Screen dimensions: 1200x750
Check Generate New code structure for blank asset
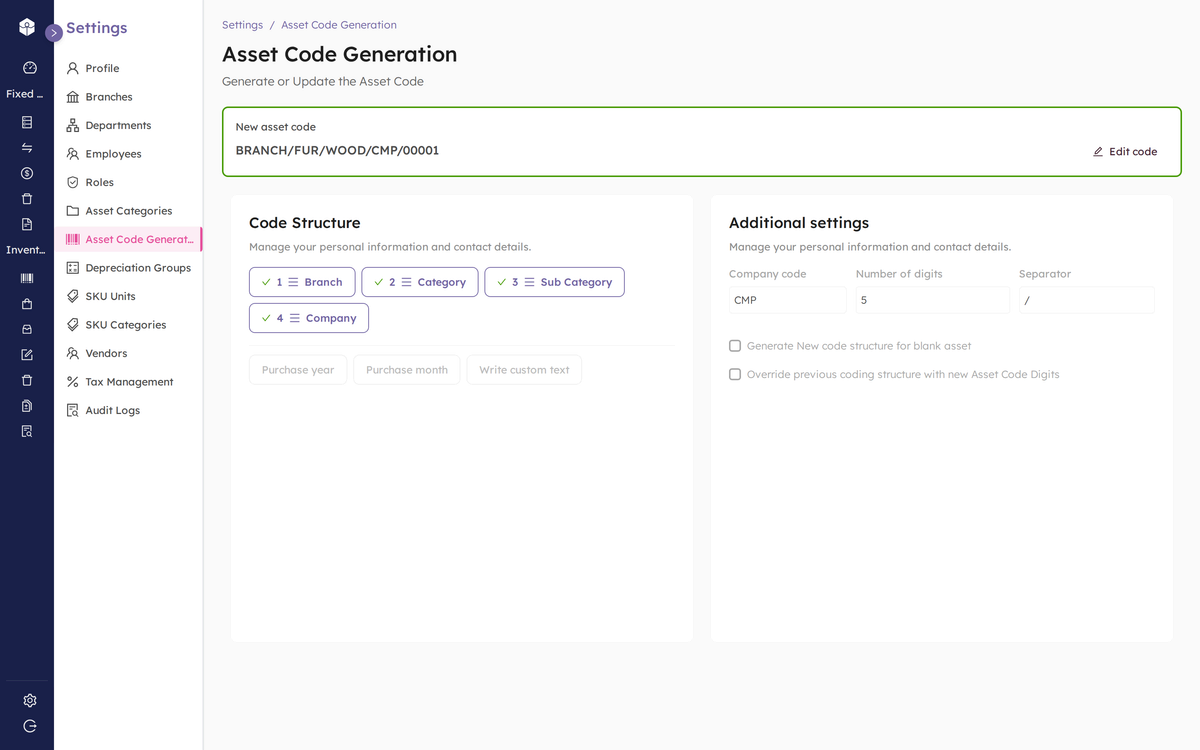click(x=735, y=346)
